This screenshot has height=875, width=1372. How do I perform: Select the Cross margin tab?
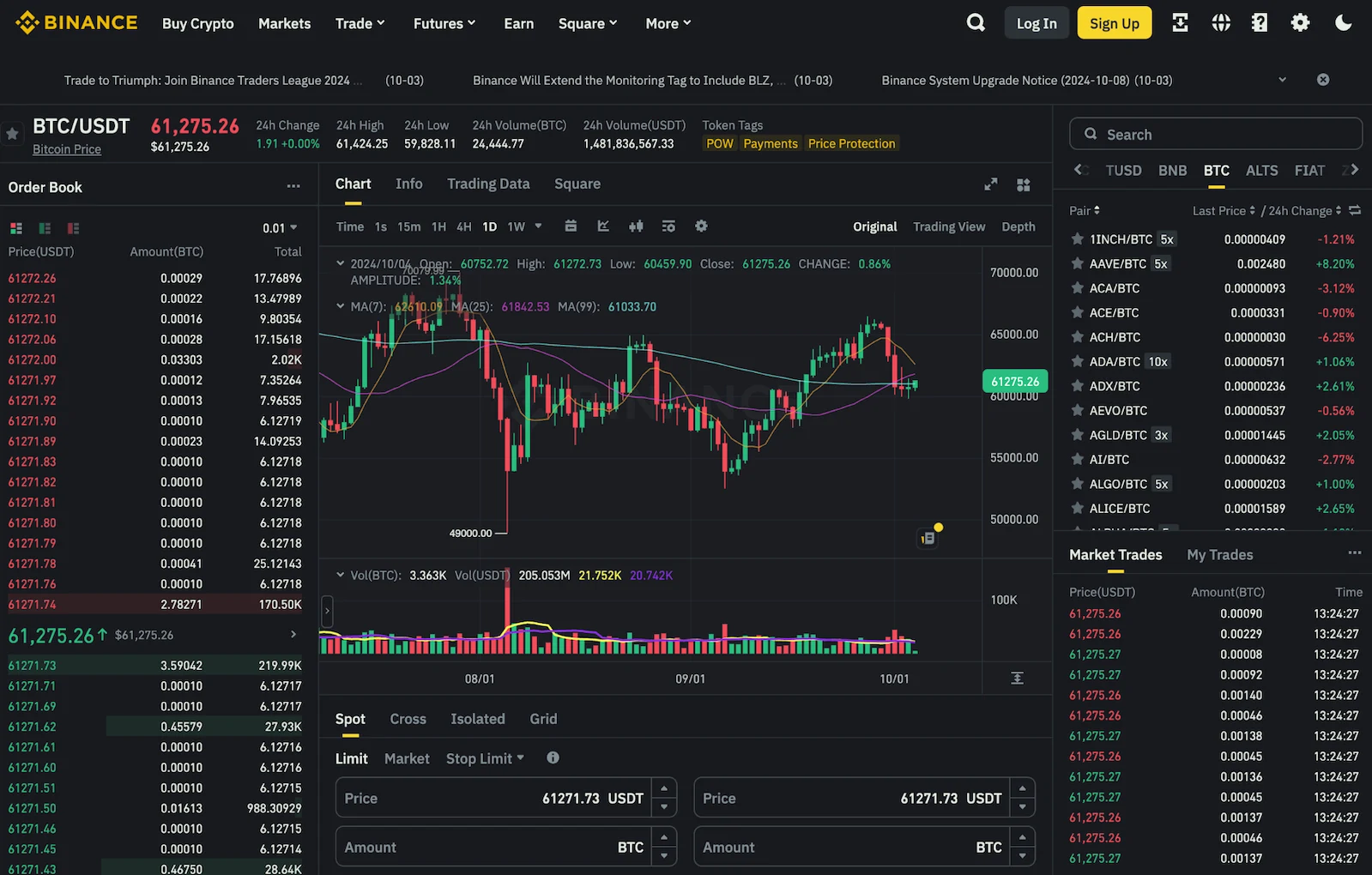pos(408,719)
